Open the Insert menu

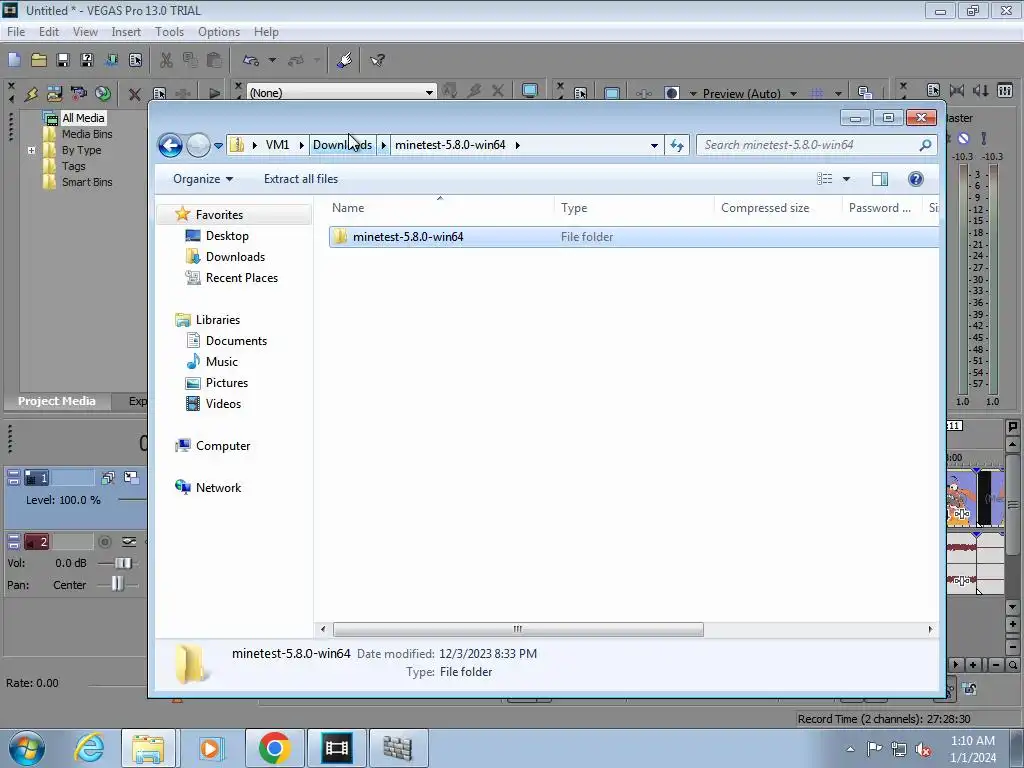click(x=126, y=31)
